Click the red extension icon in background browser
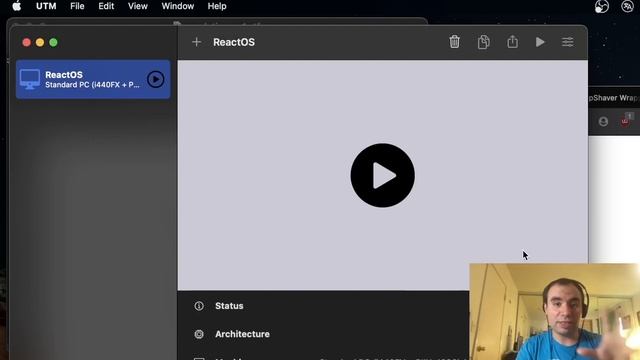Screen dimensions: 640x360 pyautogui.click(x=626, y=120)
